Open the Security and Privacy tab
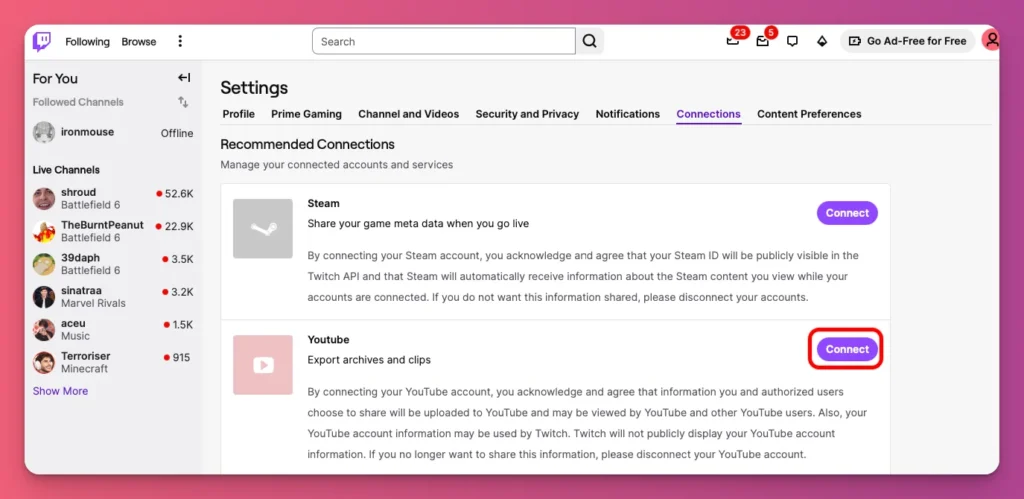This screenshot has height=499, width=1024. pyautogui.click(x=527, y=114)
